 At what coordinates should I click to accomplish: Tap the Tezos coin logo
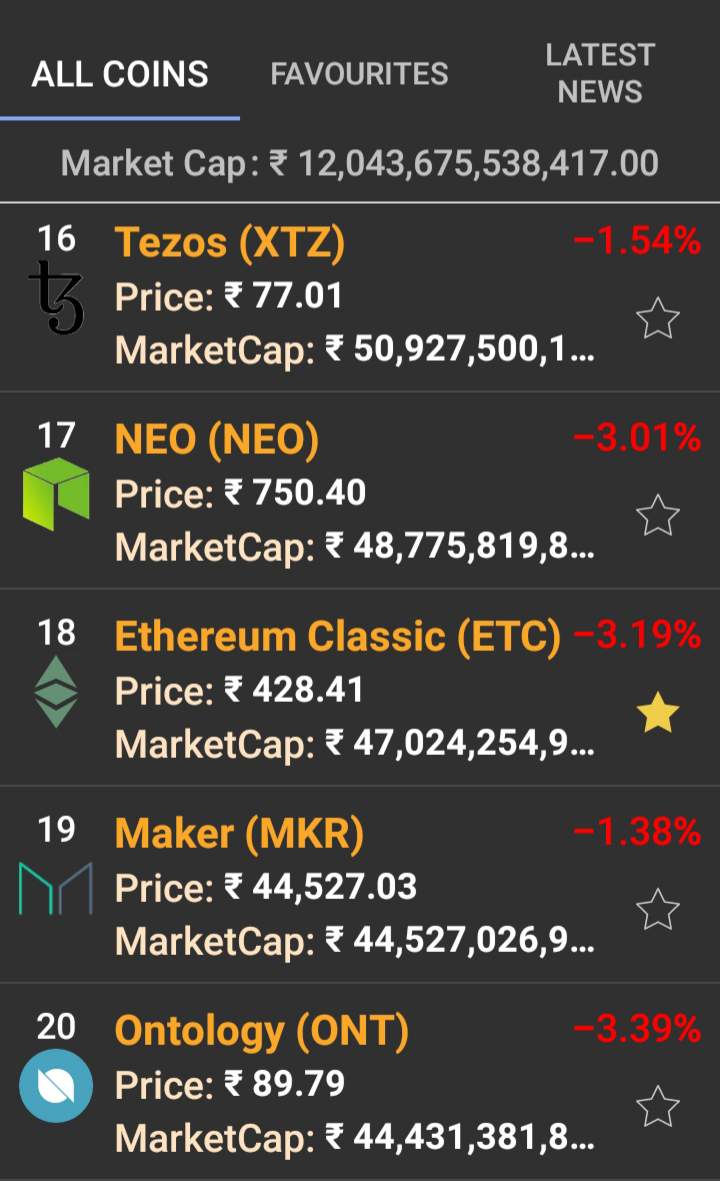point(56,298)
